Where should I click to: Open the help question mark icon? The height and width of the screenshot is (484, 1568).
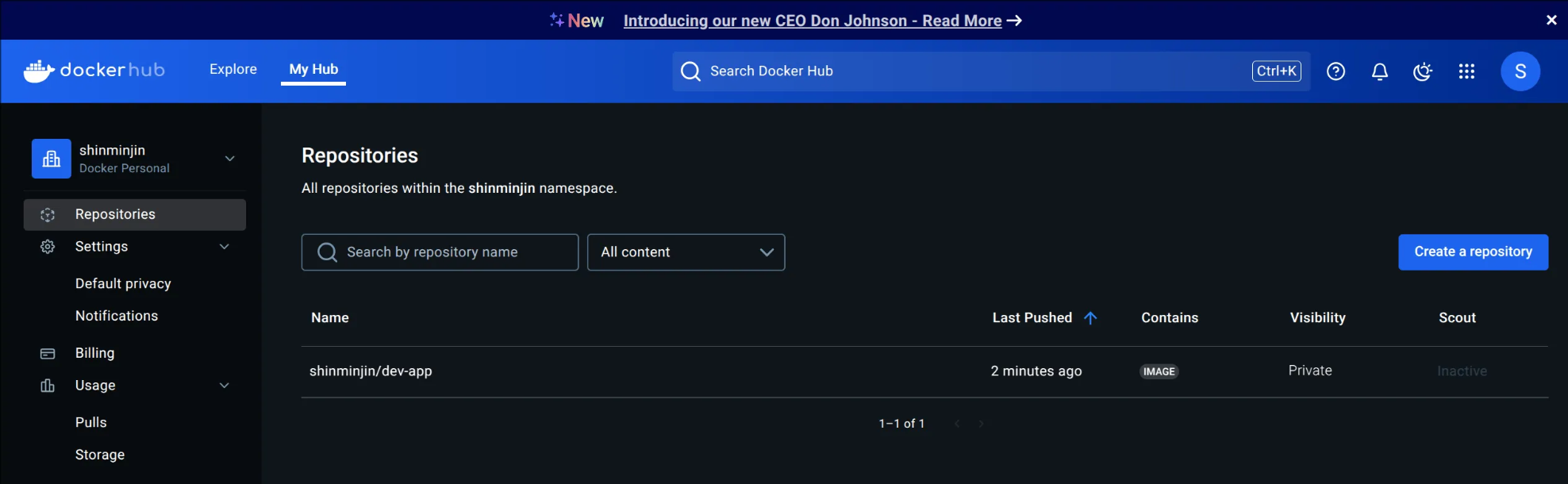[x=1336, y=71]
